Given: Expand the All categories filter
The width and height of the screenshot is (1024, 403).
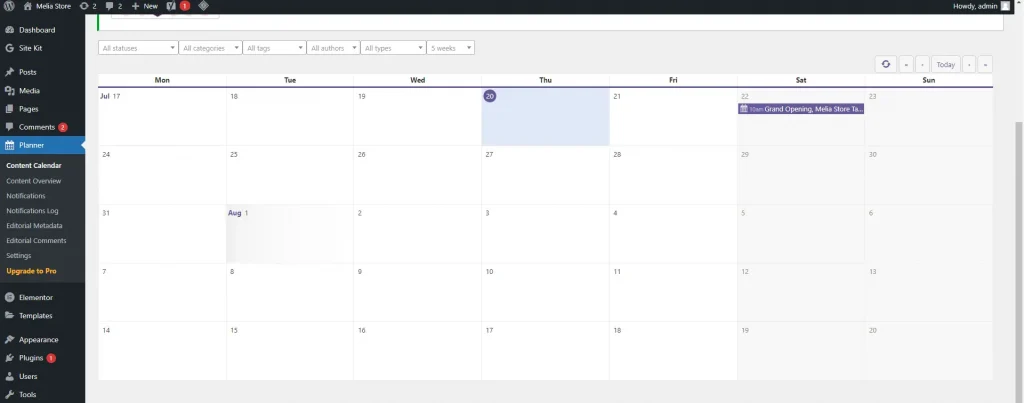Looking at the screenshot, I should pyautogui.click(x=210, y=48).
